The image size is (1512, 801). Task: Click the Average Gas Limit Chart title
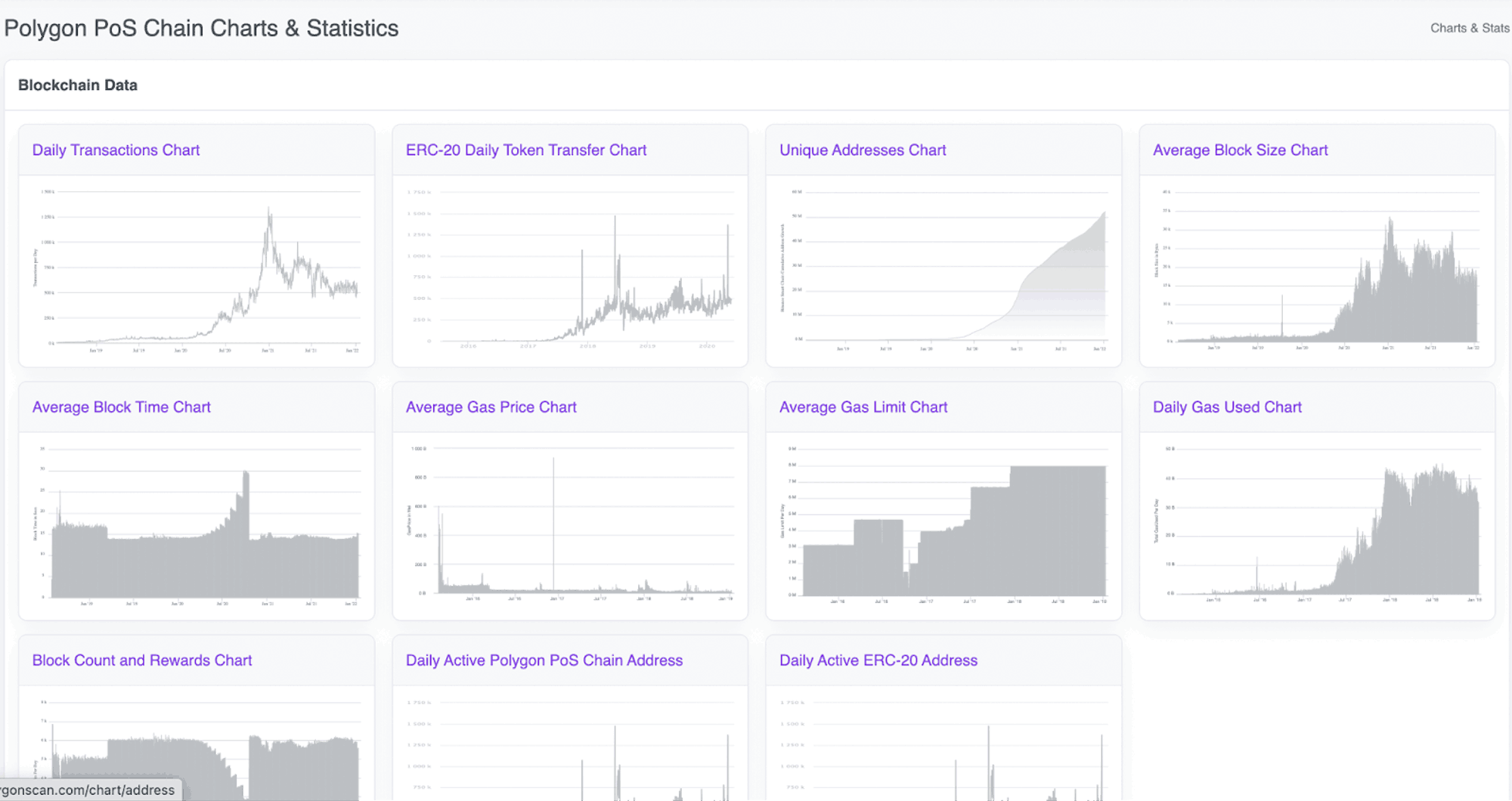(x=863, y=407)
